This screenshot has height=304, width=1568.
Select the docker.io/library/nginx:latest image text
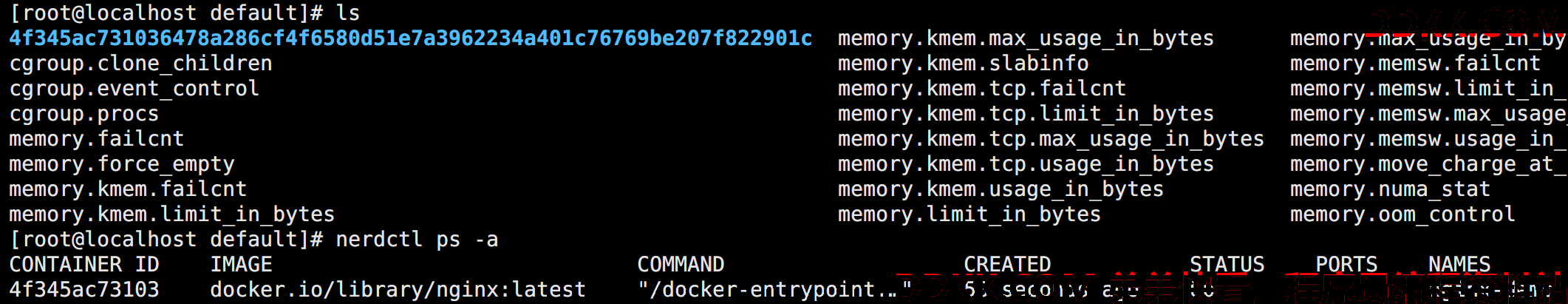coord(398,290)
